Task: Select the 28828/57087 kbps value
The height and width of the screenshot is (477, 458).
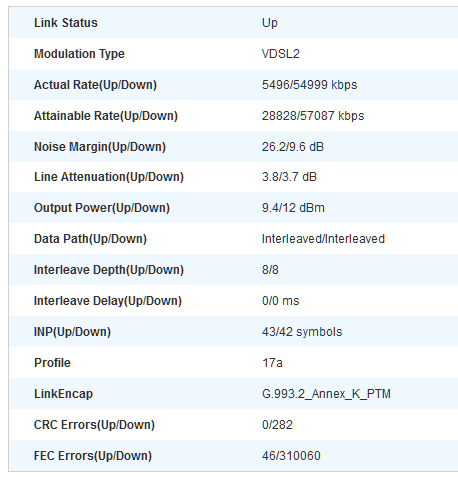Action: [313, 116]
